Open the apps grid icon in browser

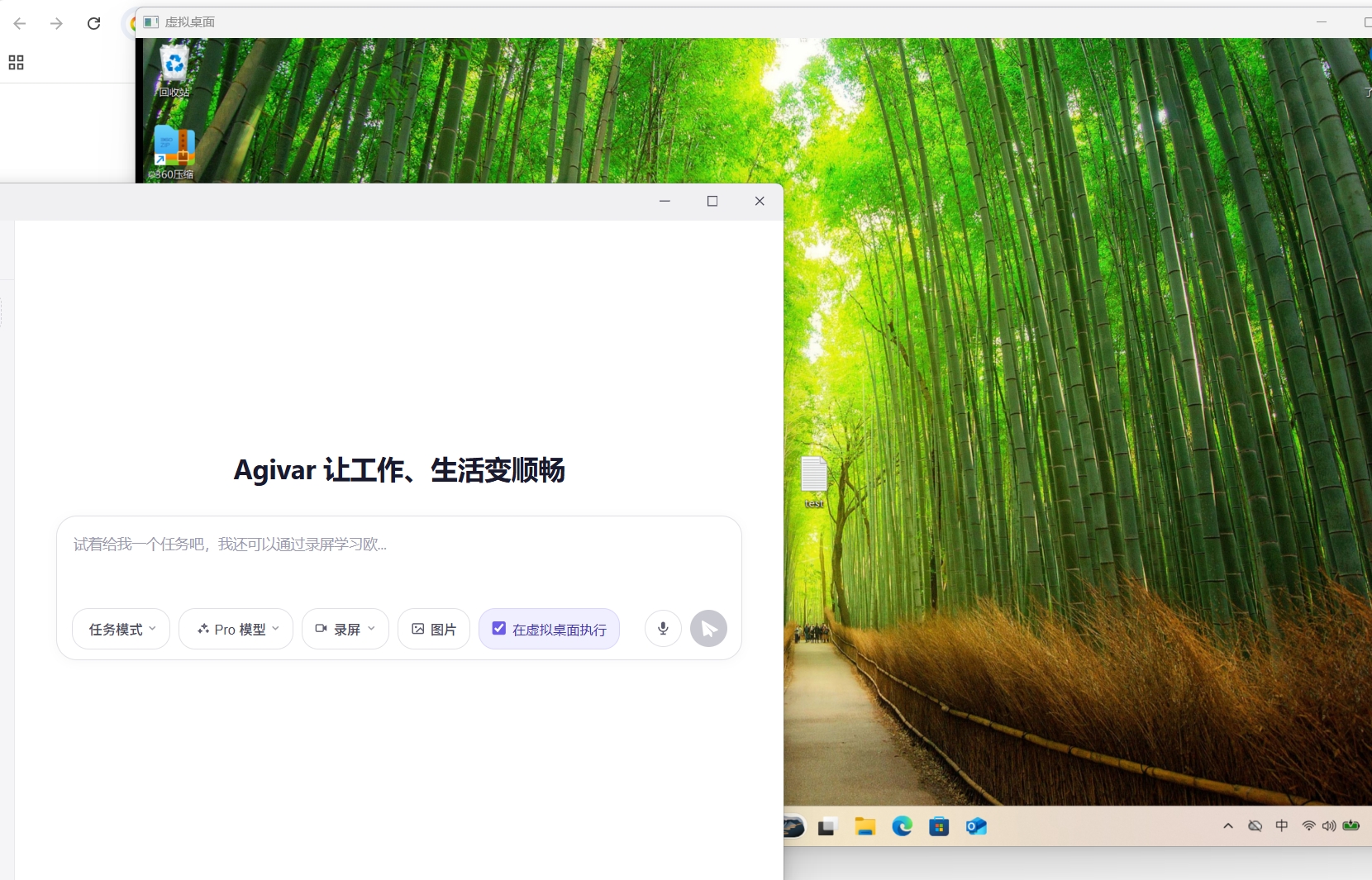pos(16,63)
